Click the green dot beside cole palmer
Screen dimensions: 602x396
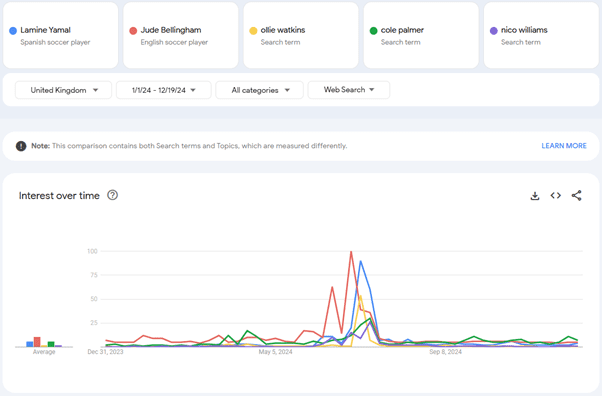click(x=373, y=31)
